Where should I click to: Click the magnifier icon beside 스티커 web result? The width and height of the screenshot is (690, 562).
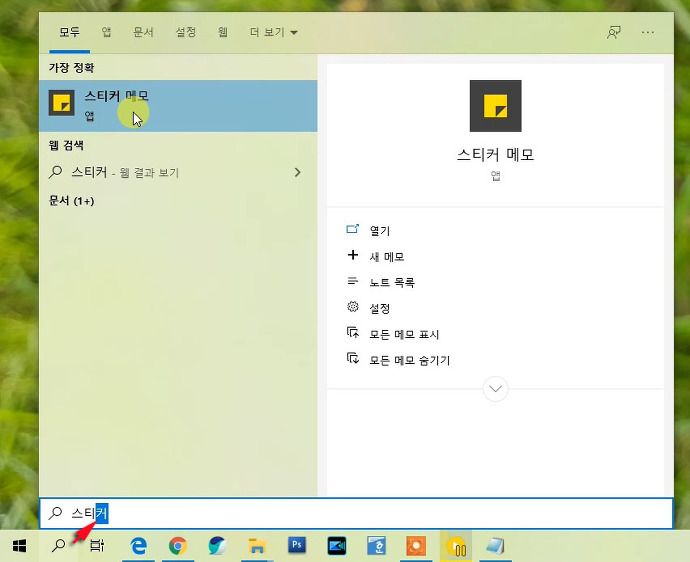click(x=55, y=172)
